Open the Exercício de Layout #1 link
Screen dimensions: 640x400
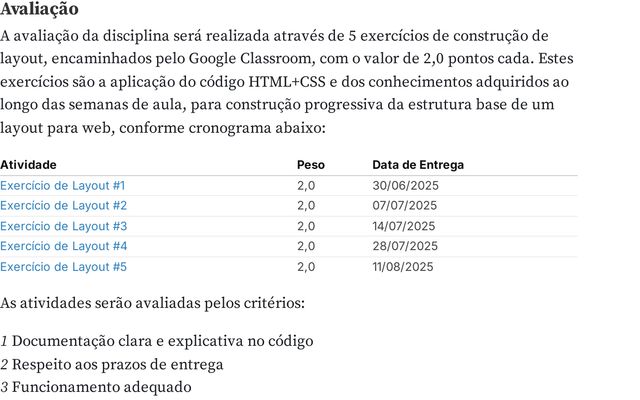click(x=63, y=186)
